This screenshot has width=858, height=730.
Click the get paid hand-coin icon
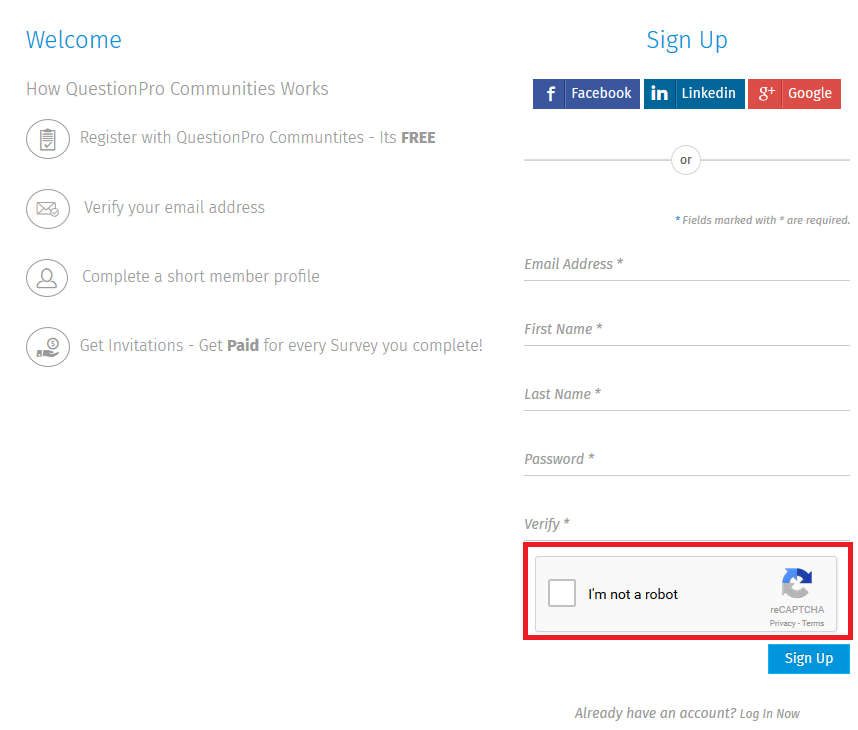pyautogui.click(x=47, y=346)
